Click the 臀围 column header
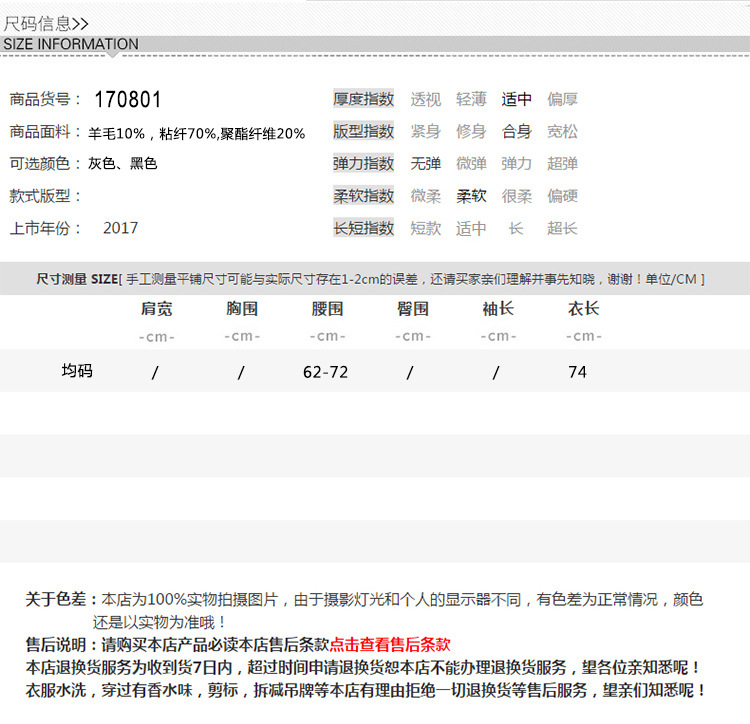This screenshot has height=724, width=750. tap(413, 309)
